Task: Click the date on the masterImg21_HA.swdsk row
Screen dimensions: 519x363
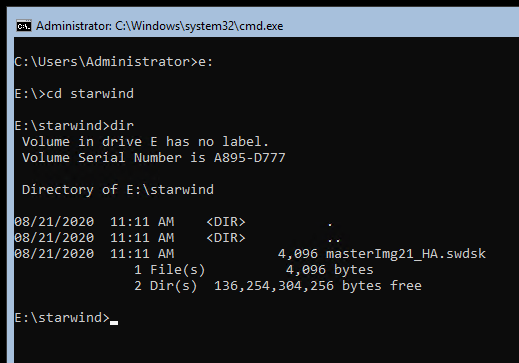Action: (x=54, y=254)
